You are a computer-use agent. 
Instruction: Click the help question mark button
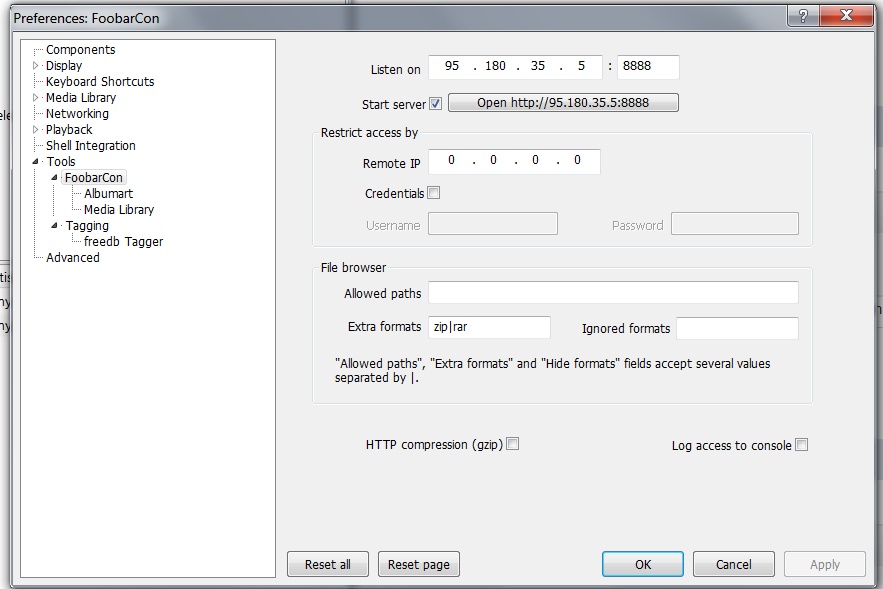click(803, 16)
